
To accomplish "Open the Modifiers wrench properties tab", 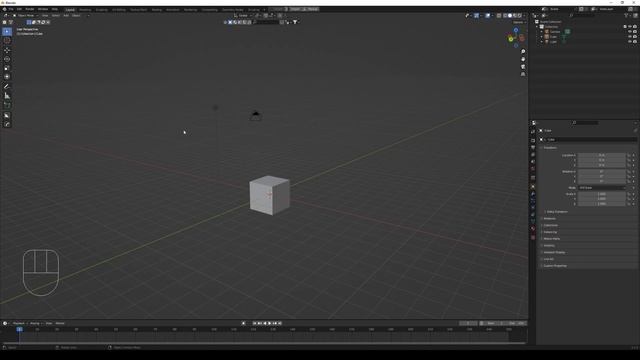I will [533, 194].
